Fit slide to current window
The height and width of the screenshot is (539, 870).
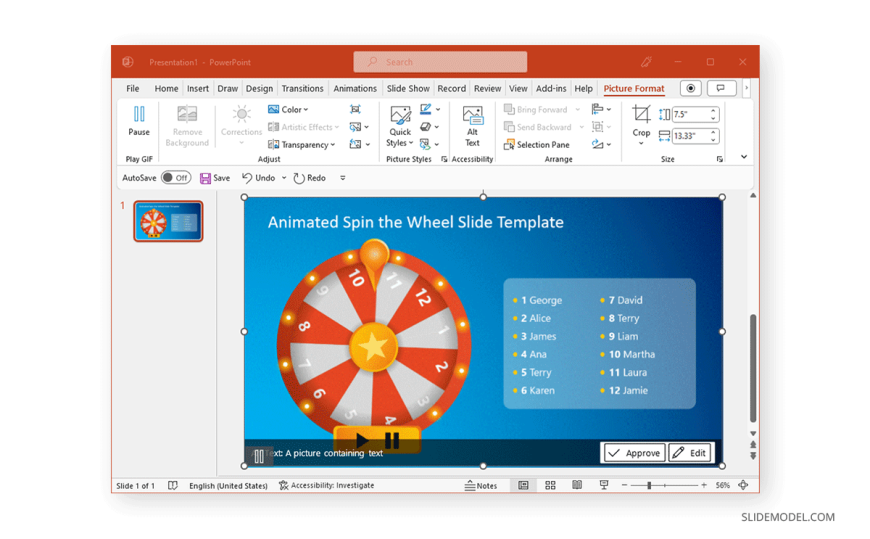click(x=743, y=485)
